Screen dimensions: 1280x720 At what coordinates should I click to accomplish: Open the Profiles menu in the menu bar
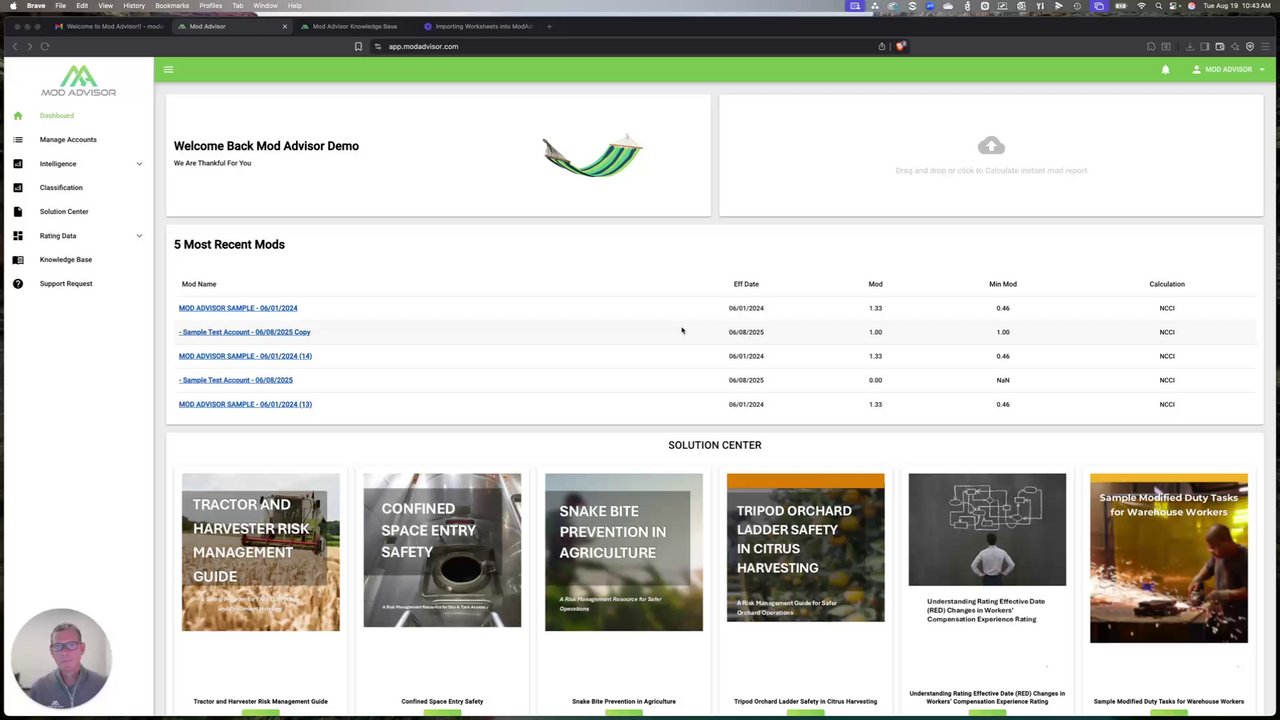[x=210, y=6]
